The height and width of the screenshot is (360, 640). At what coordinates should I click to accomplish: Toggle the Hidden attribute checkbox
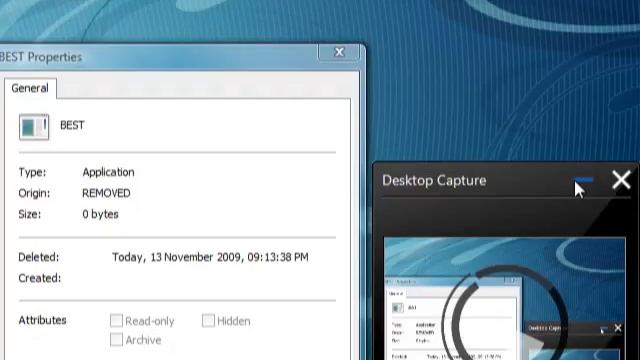[208, 320]
